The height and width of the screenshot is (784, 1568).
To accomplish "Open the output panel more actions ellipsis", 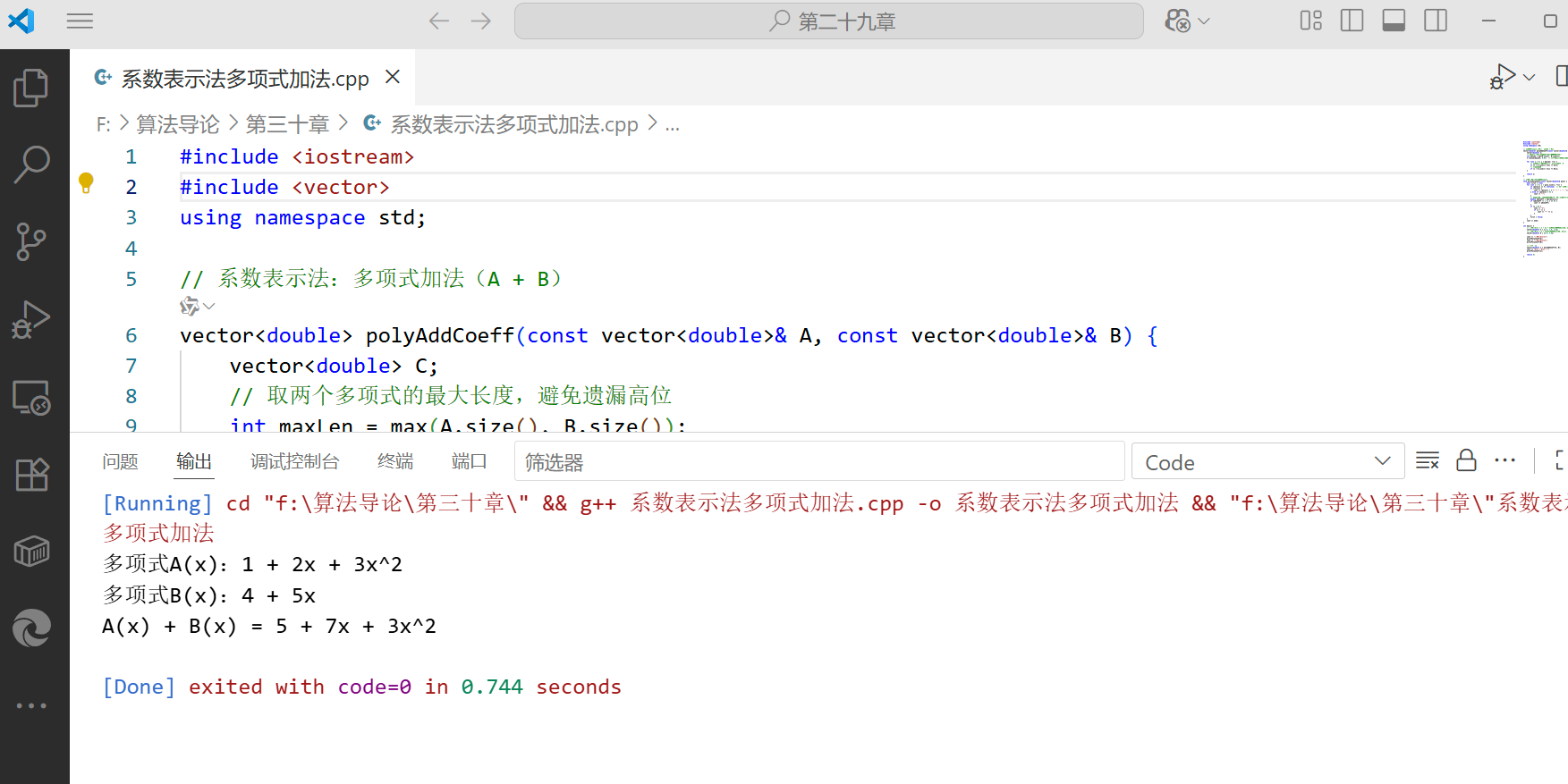I will (1505, 461).
